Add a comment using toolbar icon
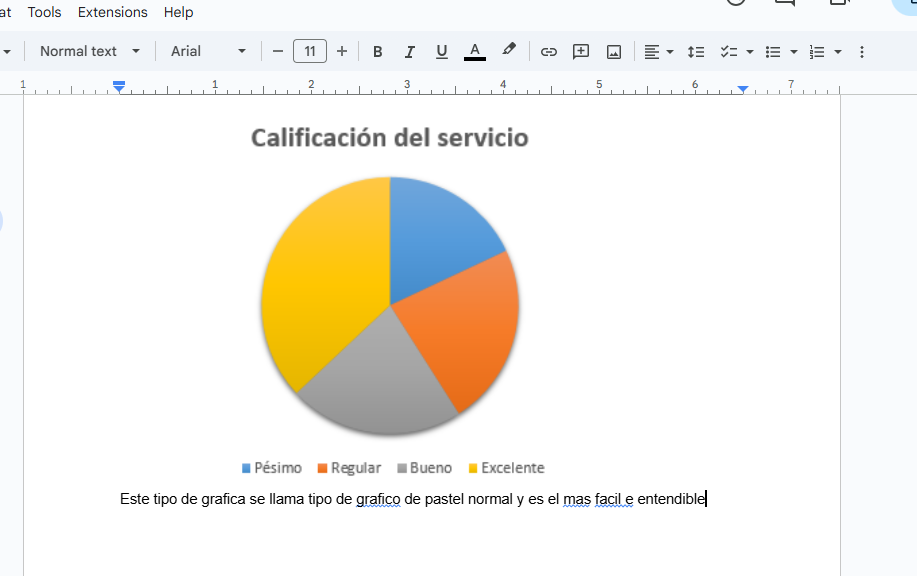This screenshot has height=576, width=917. tap(581, 52)
